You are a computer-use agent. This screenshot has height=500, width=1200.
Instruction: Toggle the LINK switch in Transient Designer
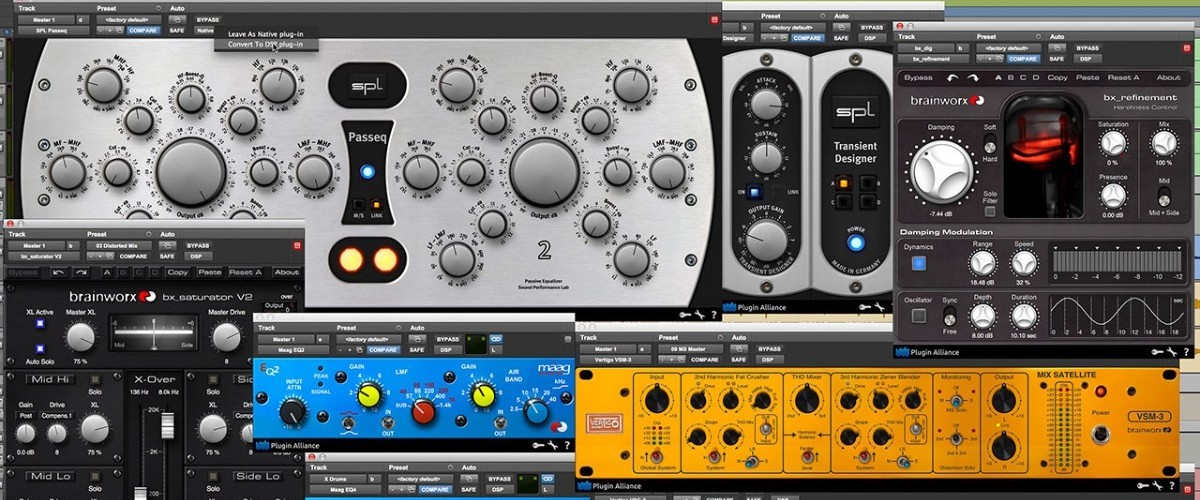778,192
